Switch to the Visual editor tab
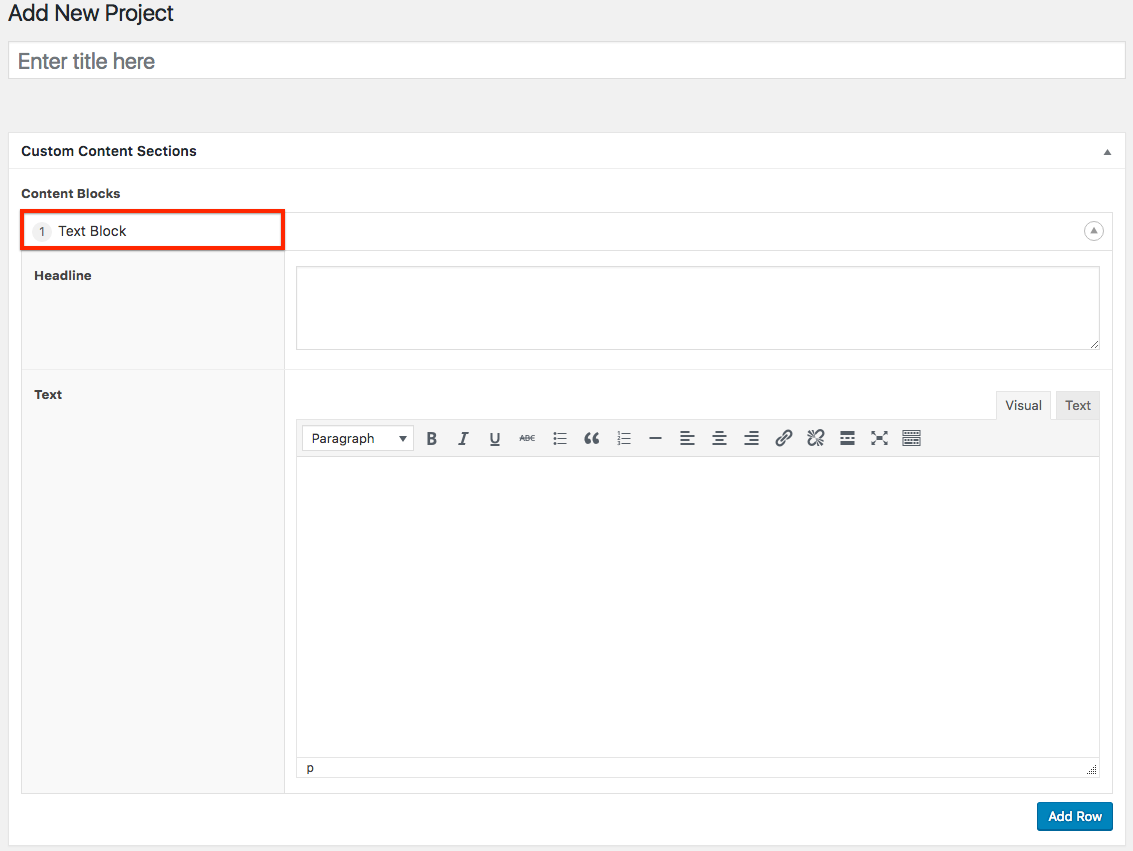The width and height of the screenshot is (1133, 851). click(x=1023, y=405)
